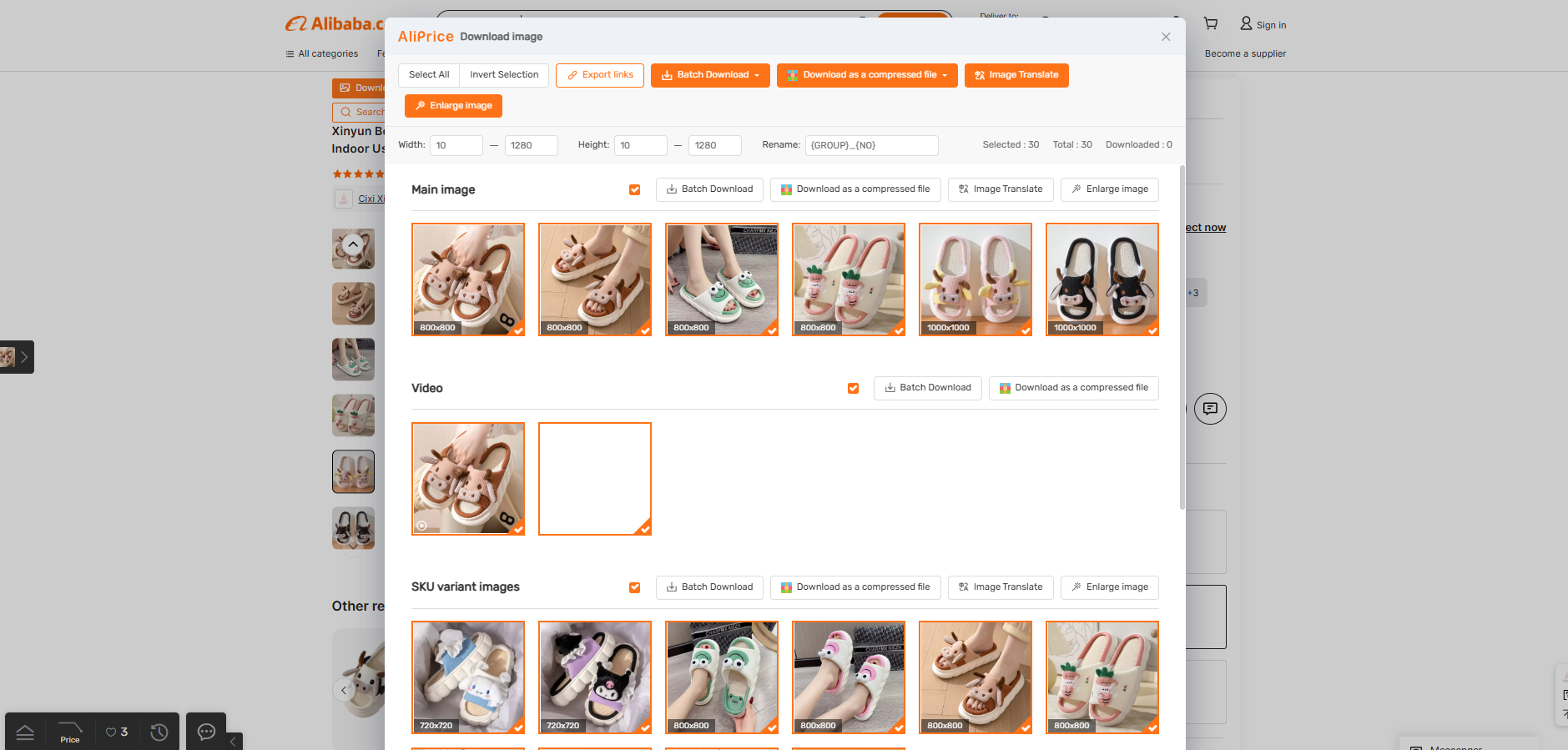The image size is (1568, 750).
Task: Click the Select All button
Action: pos(429,75)
